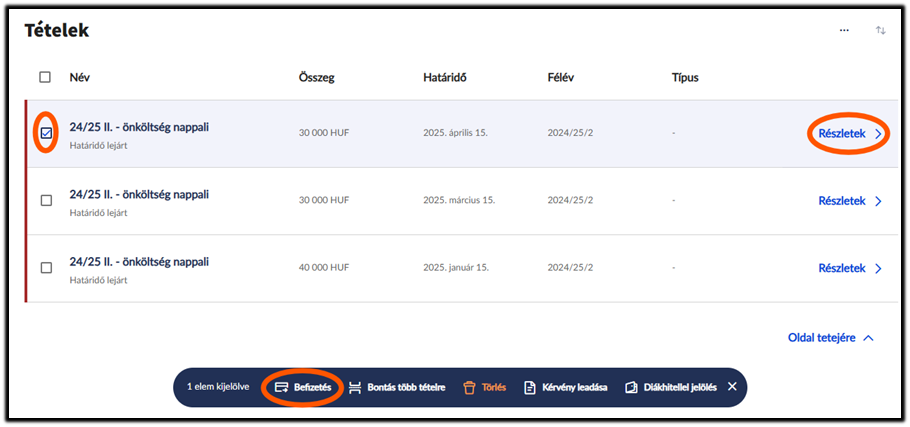The image size is (910, 427).
Task: Expand the April 15 row chevron arrow
Action: click(878, 133)
